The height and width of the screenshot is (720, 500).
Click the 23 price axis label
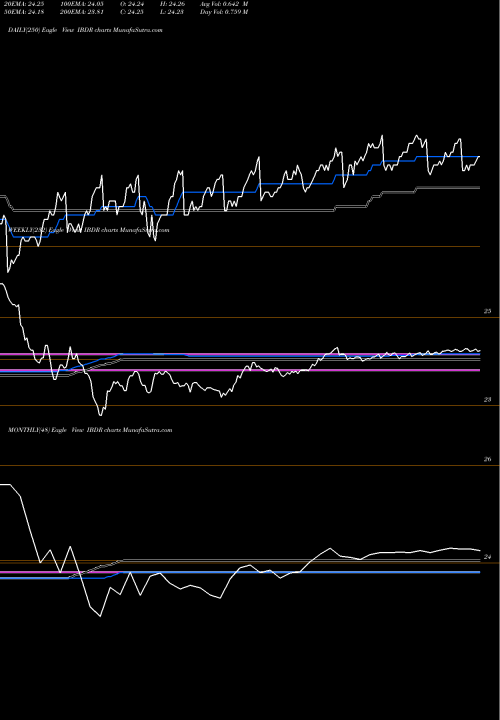tap(488, 400)
